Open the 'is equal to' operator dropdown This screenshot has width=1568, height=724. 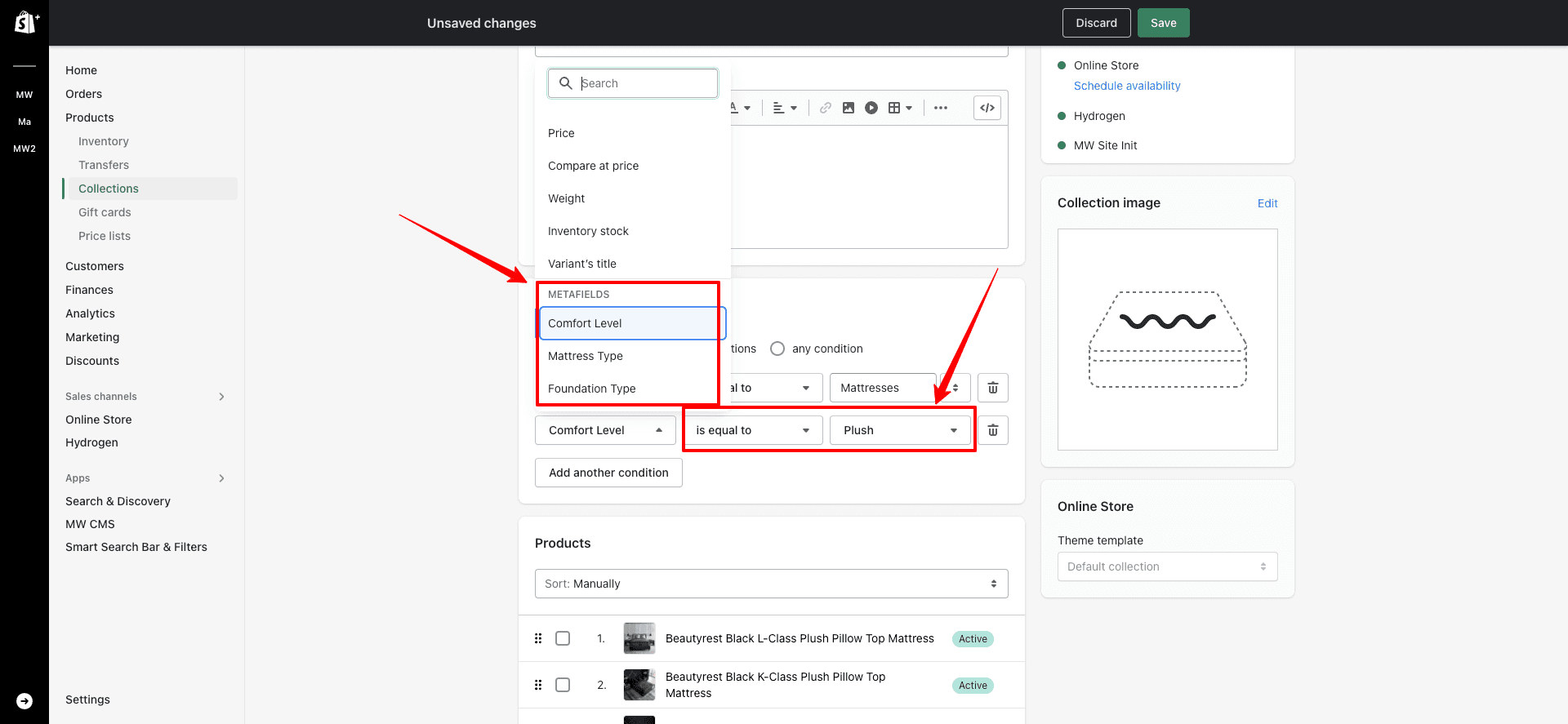pyautogui.click(x=752, y=430)
